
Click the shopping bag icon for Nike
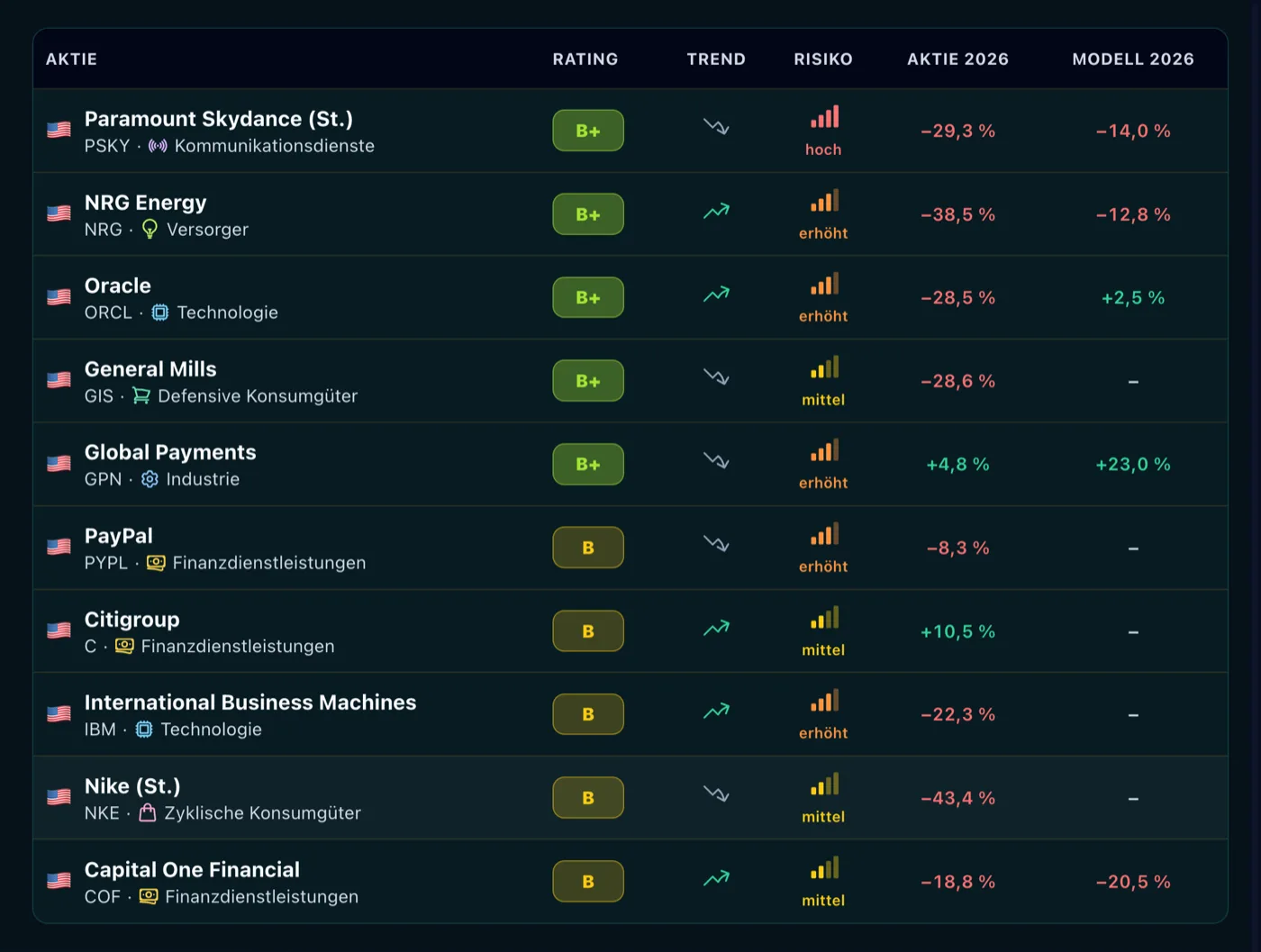pyautogui.click(x=148, y=812)
